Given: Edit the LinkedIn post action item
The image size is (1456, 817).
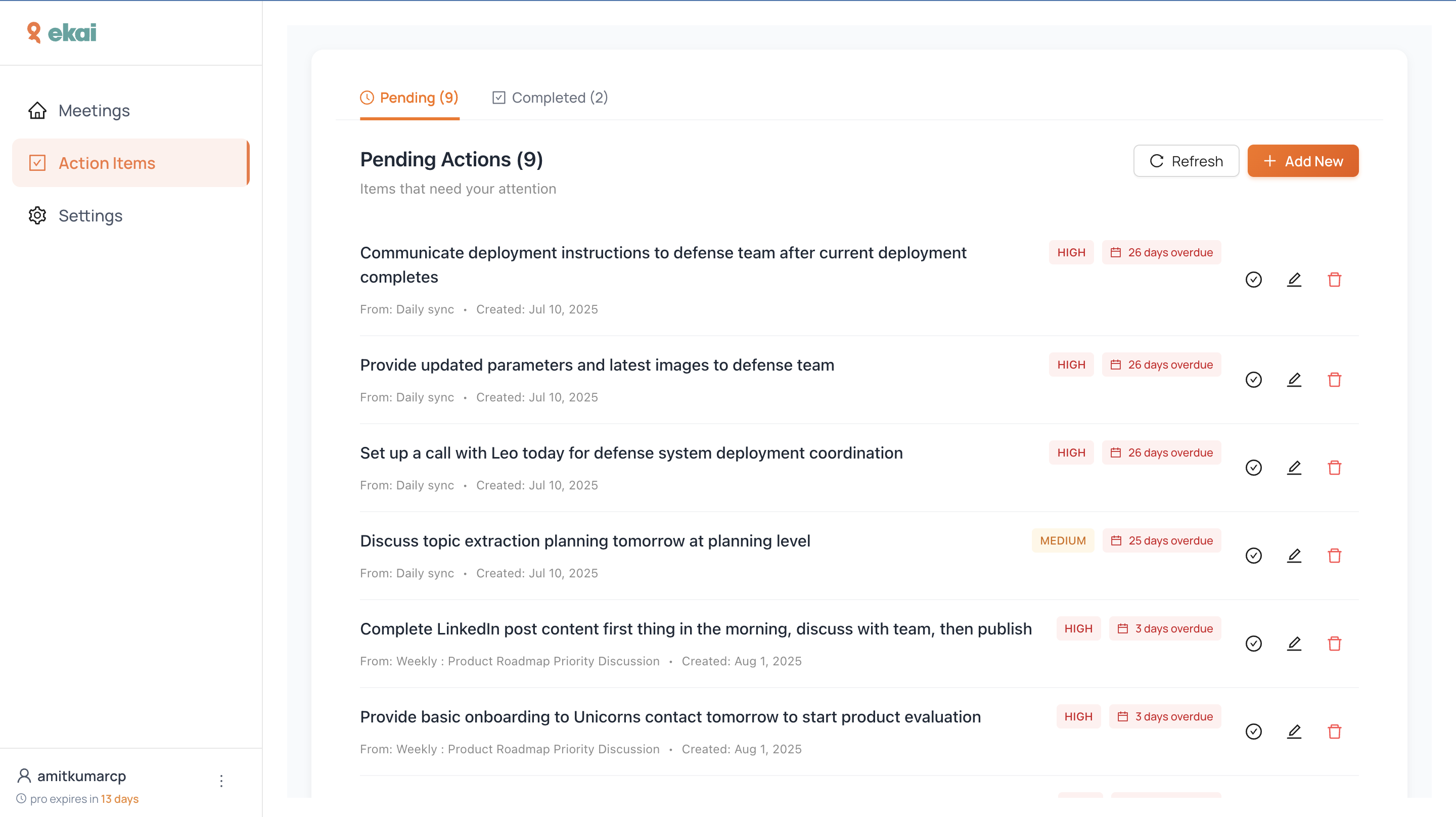Looking at the screenshot, I should pyautogui.click(x=1294, y=644).
